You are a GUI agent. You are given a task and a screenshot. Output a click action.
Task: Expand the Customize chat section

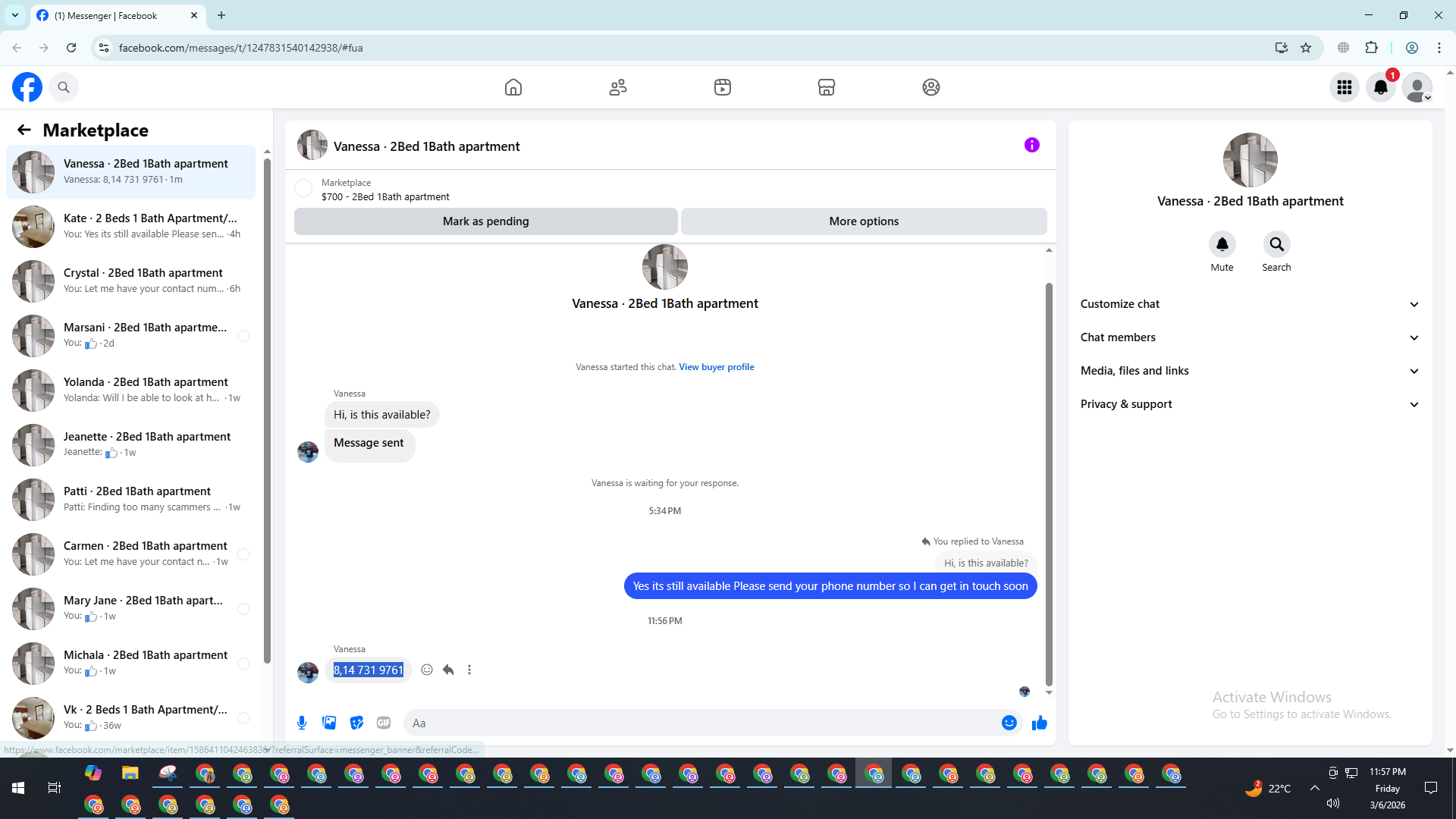click(x=1249, y=304)
